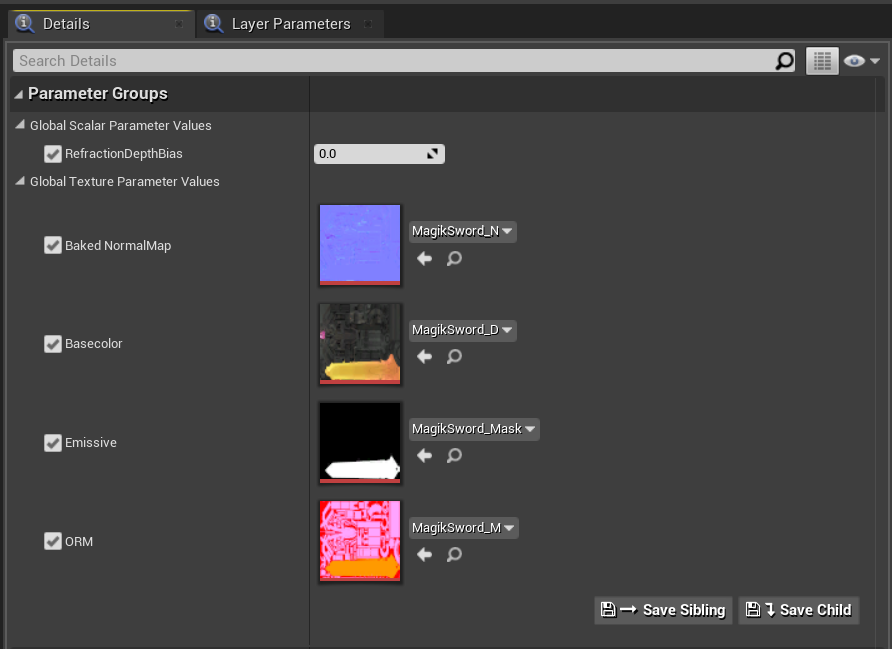
Task: Click the Emissive label text
Action: pyautogui.click(x=90, y=443)
